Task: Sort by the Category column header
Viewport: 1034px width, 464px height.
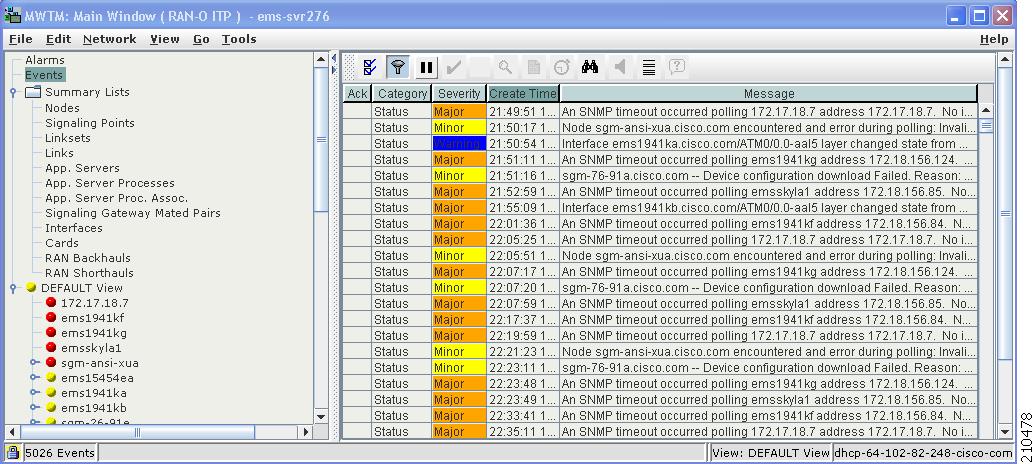Action: pos(402,94)
